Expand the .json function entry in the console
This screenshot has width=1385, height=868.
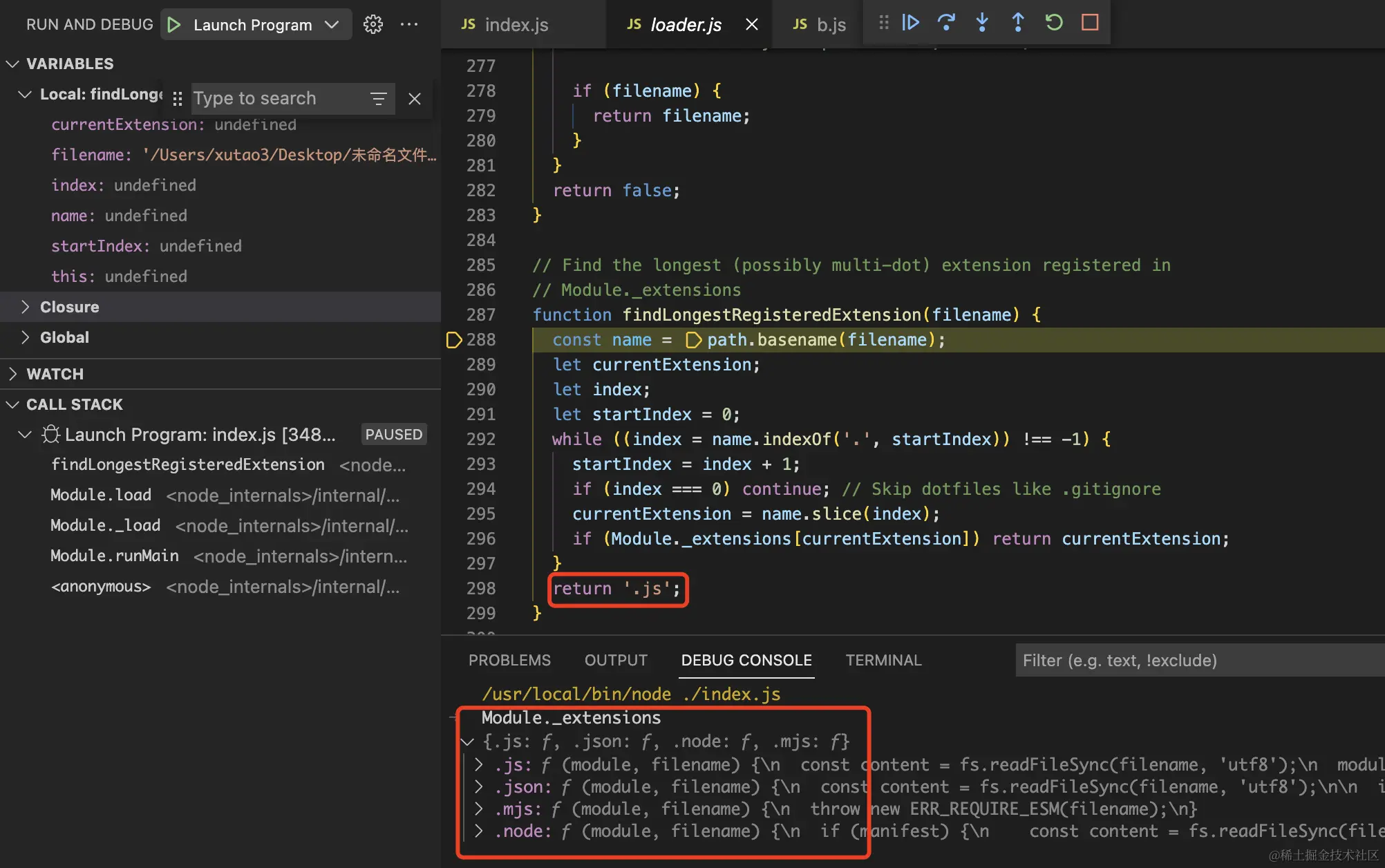pyautogui.click(x=479, y=786)
